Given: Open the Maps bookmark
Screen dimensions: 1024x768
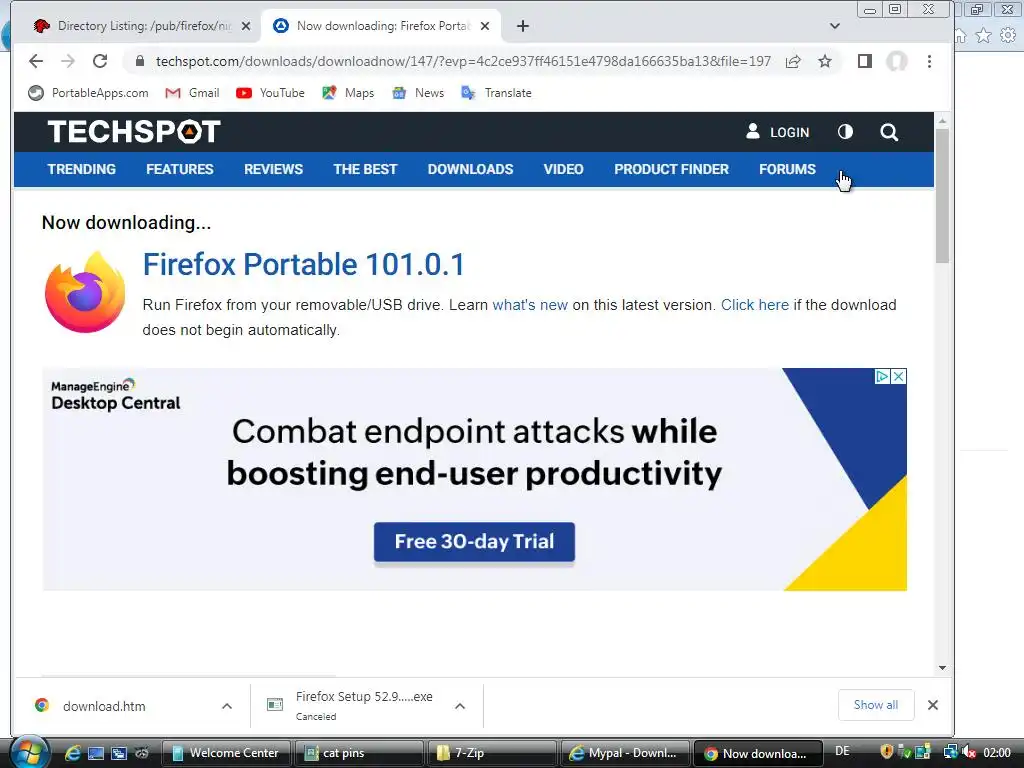Looking at the screenshot, I should click(x=348, y=93).
